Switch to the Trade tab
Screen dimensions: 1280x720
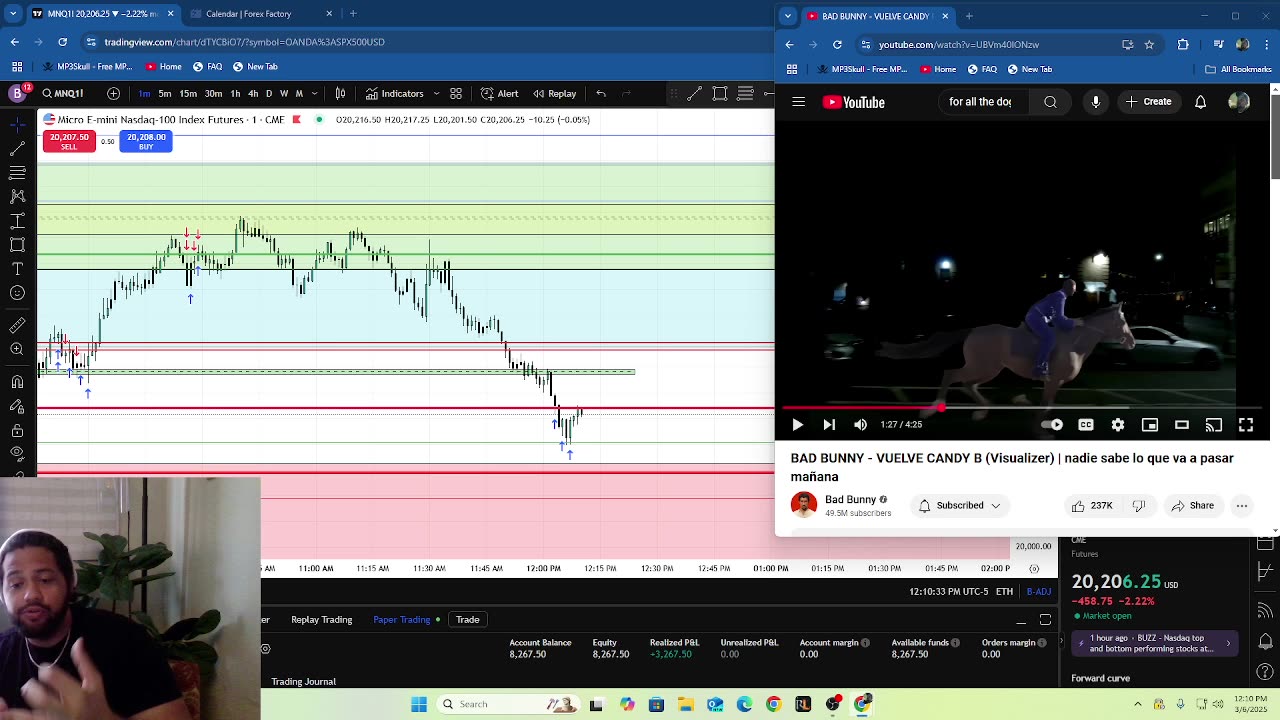click(468, 620)
